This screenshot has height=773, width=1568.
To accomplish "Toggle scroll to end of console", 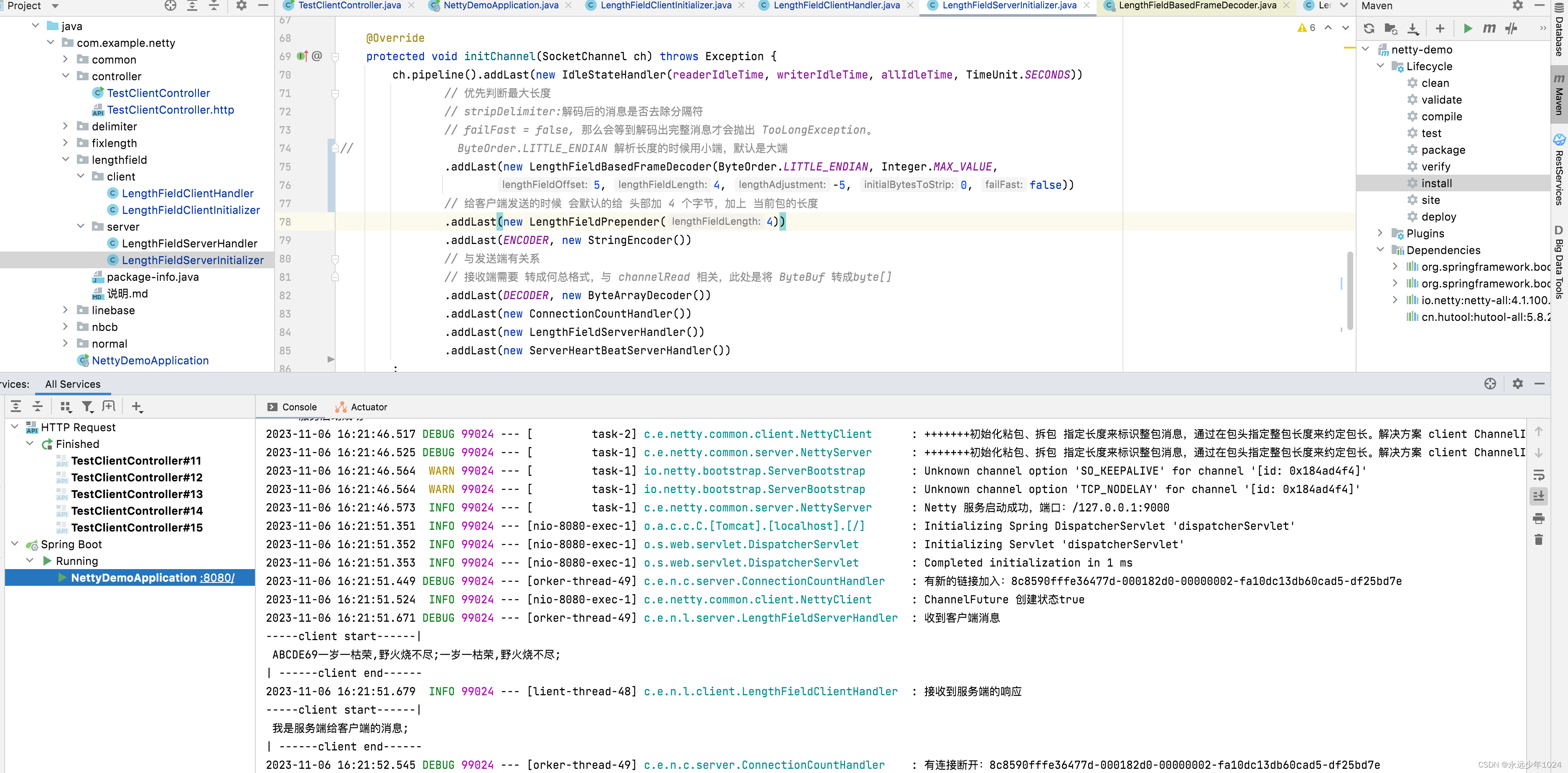I will pos(1539,497).
